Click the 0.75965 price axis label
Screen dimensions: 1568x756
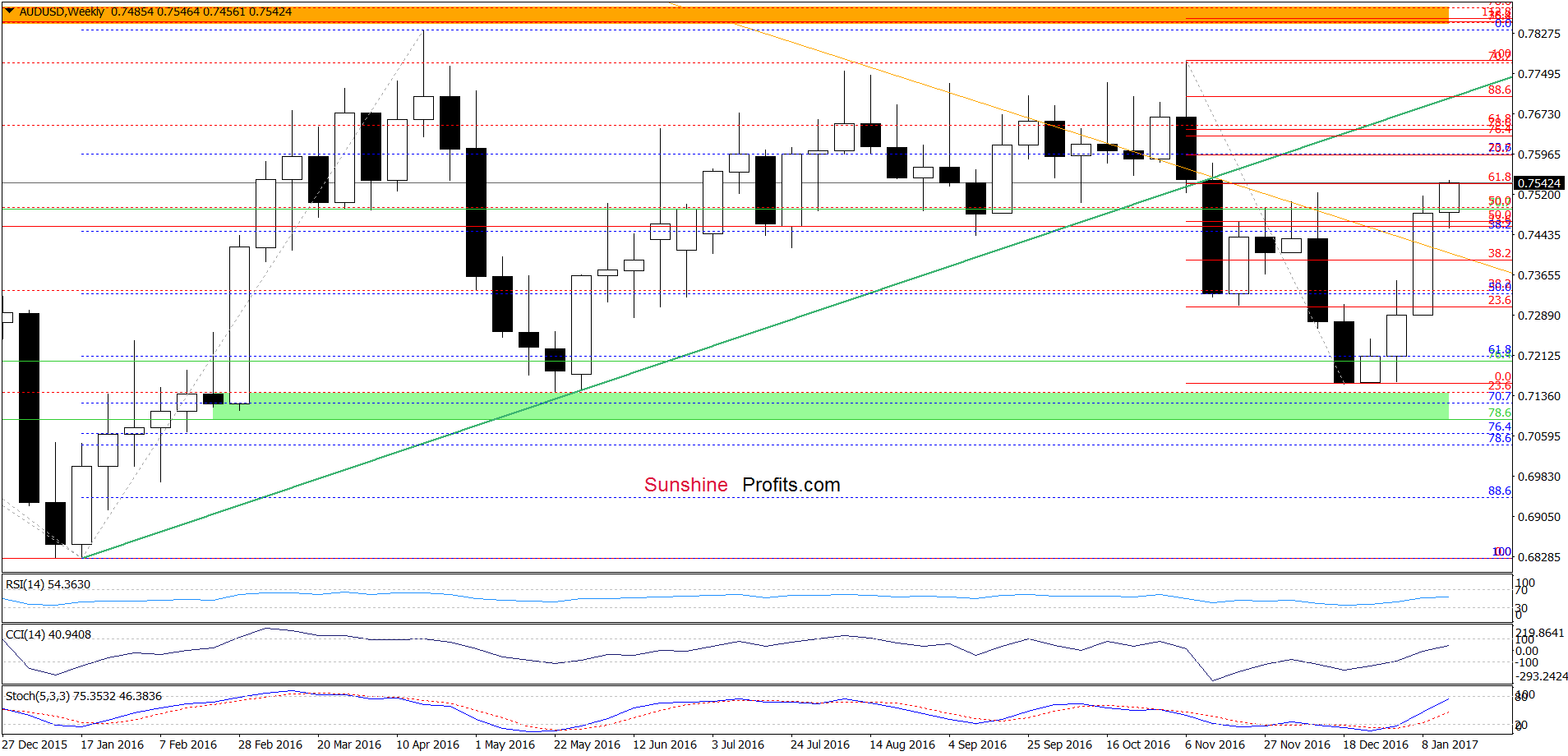click(1538, 154)
